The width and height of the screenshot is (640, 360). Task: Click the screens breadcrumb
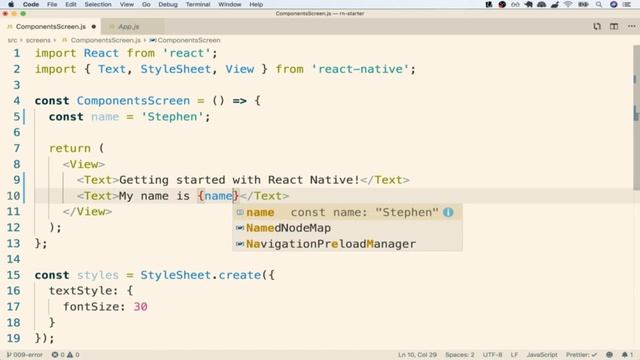point(38,40)
